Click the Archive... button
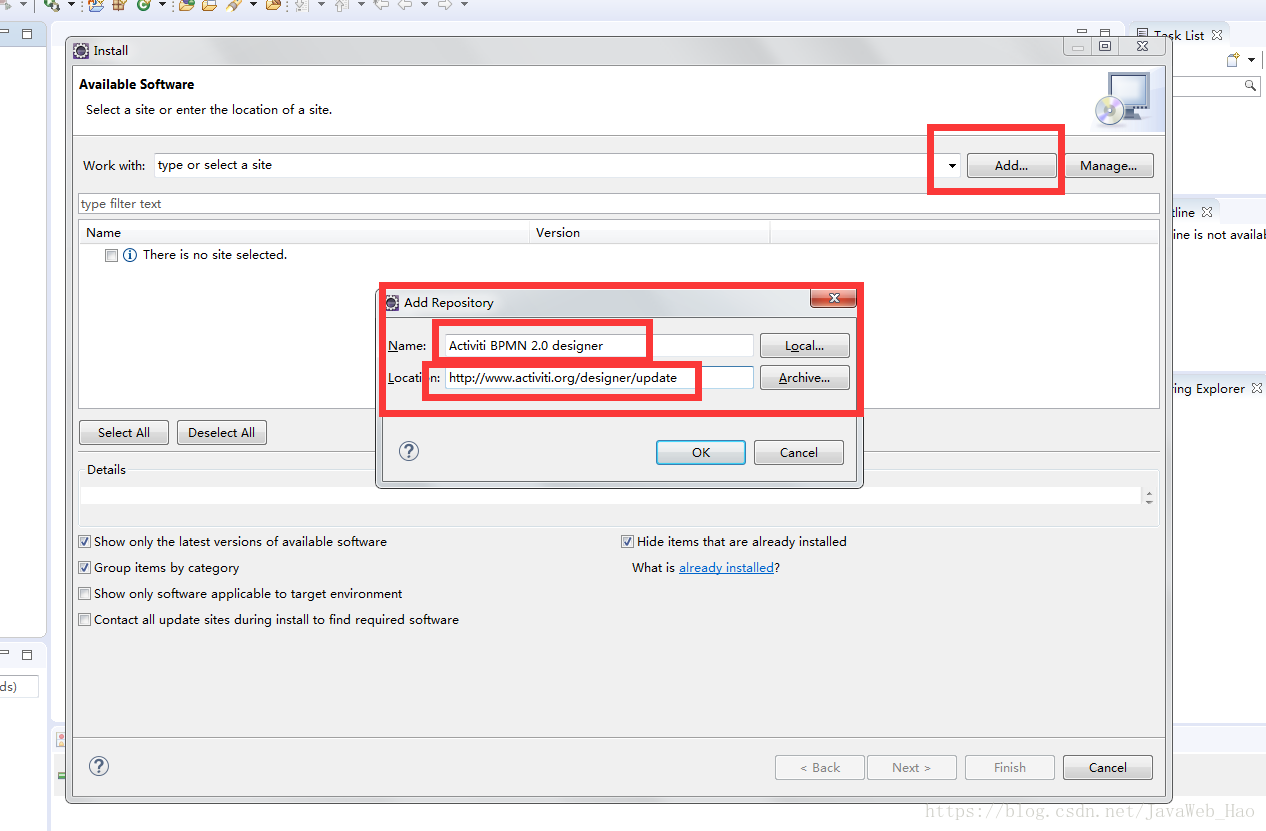 805,378
